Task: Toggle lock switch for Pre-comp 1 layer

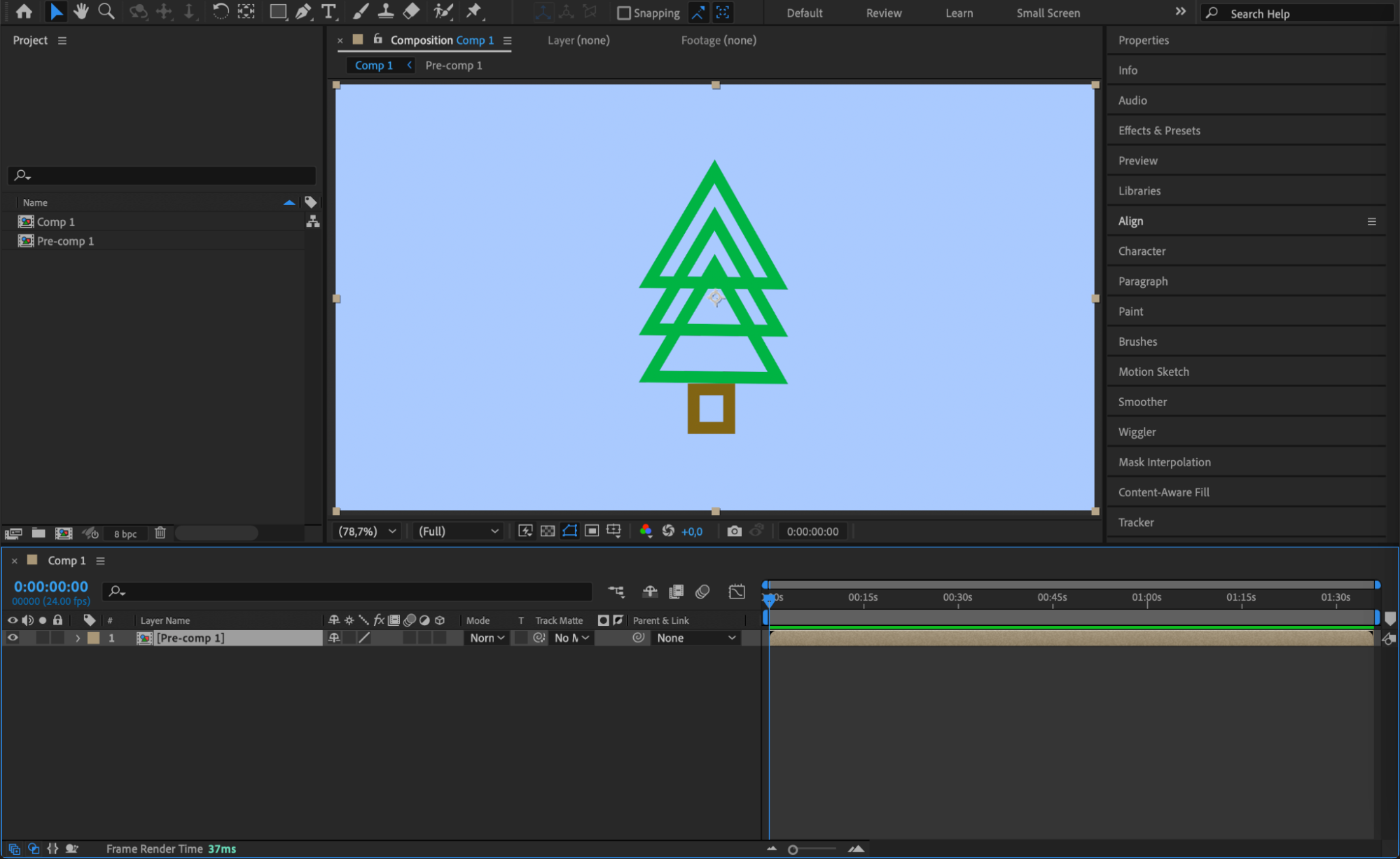Action: click(x=58, y=638)
